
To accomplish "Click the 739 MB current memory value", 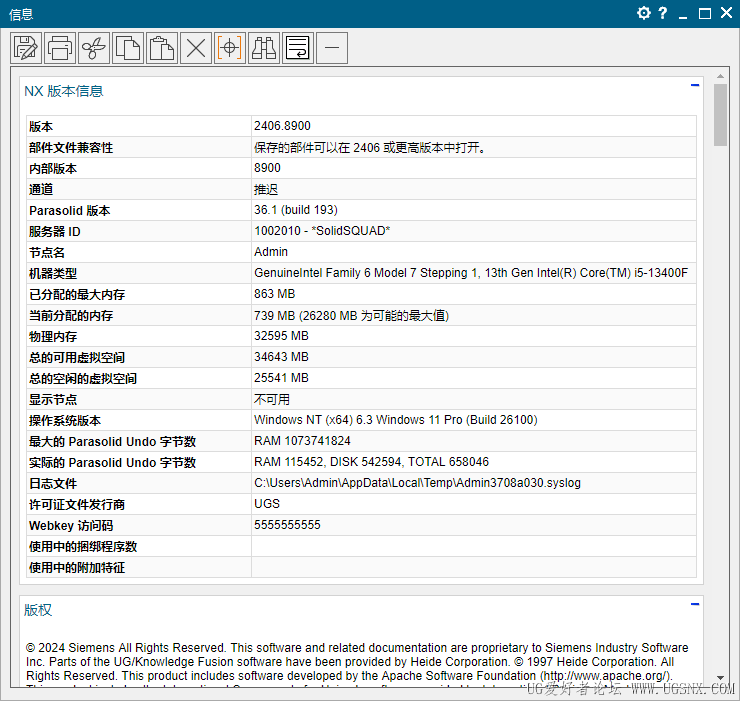I will tap(351, 315).
